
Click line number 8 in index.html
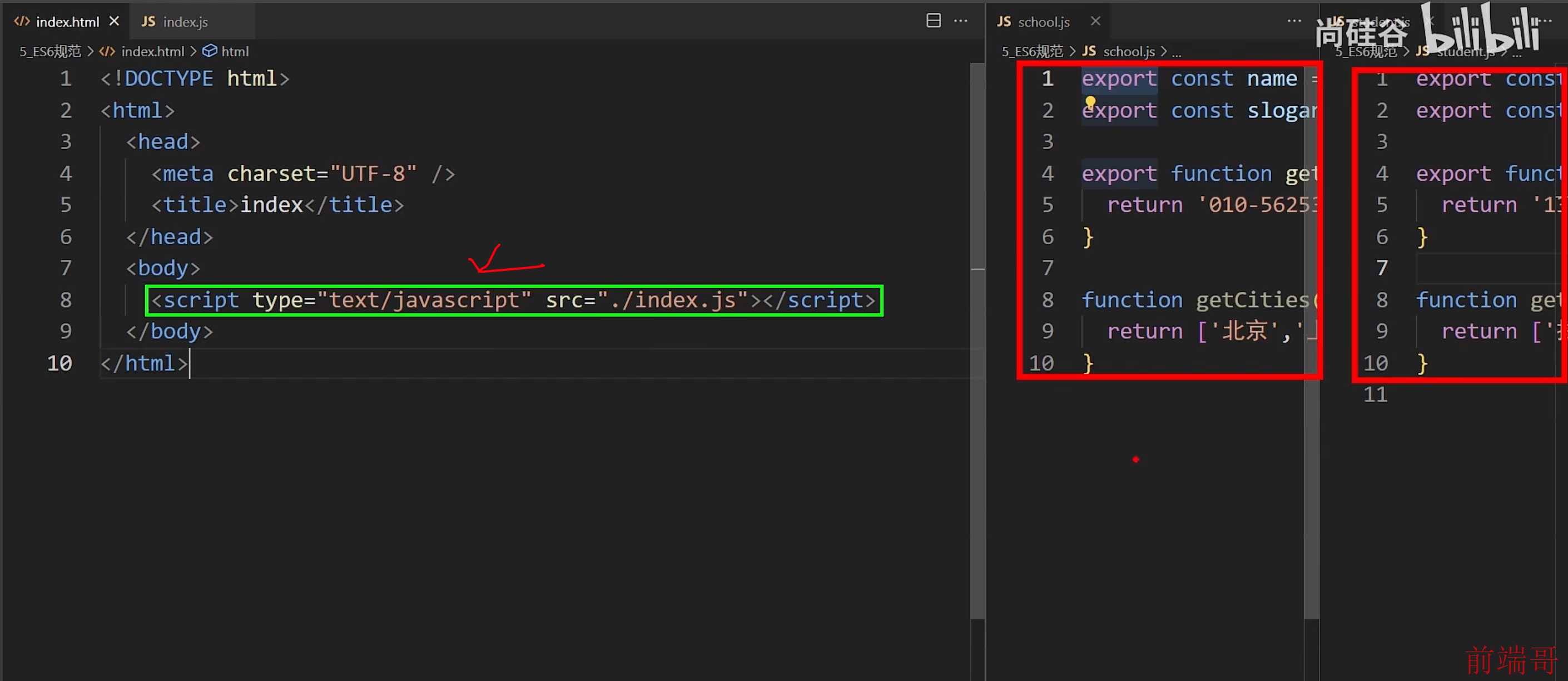point(65,300)
